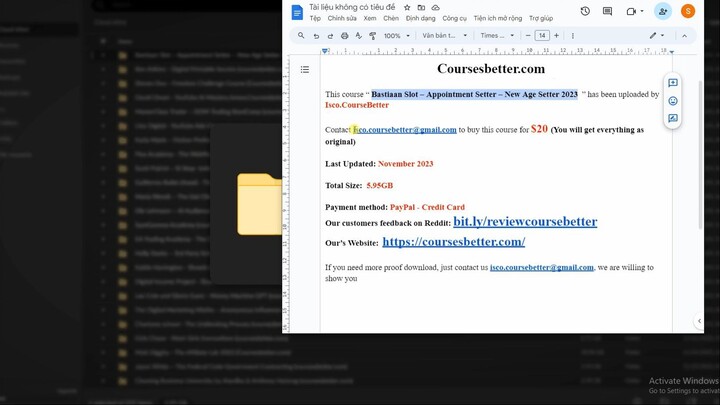Decrease font size with minus
Screen dimensions: 720x405
528,35
